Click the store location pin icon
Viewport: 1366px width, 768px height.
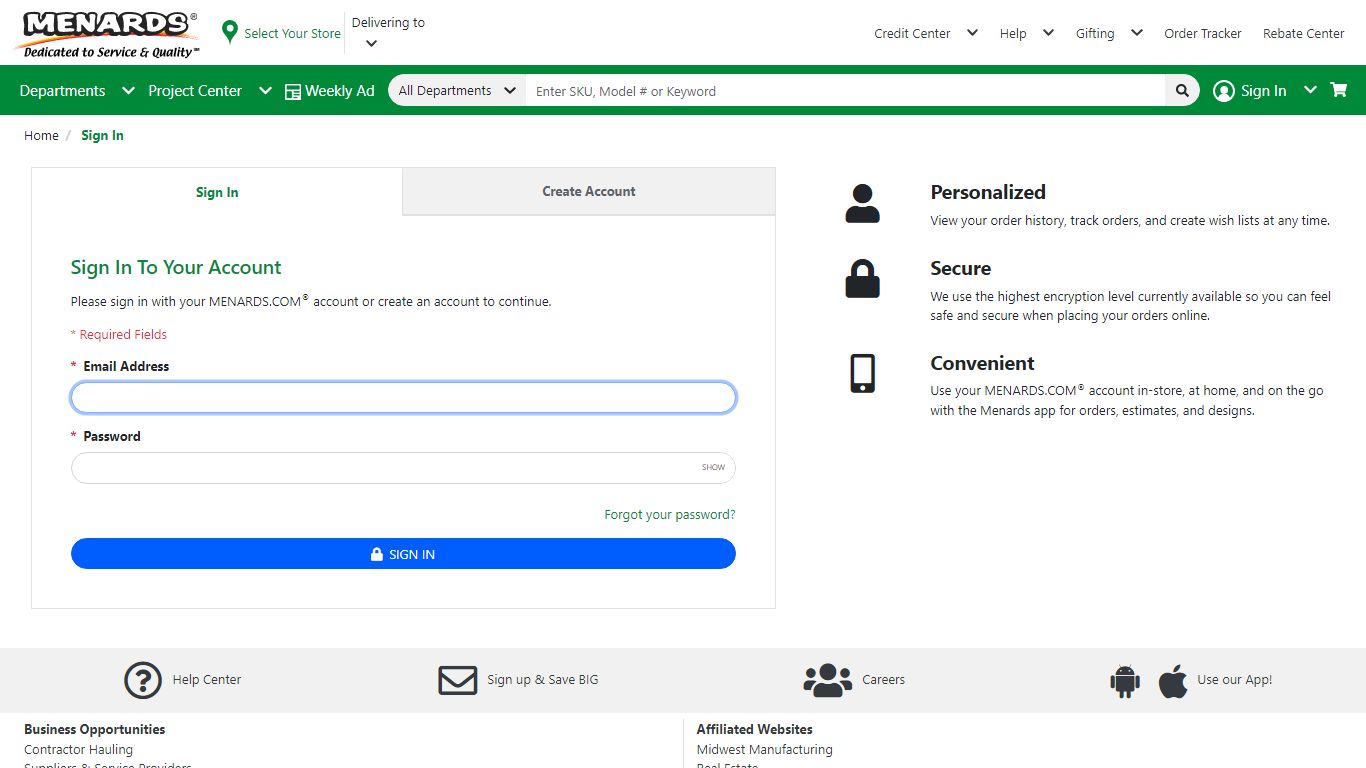[x=230, y=33]
